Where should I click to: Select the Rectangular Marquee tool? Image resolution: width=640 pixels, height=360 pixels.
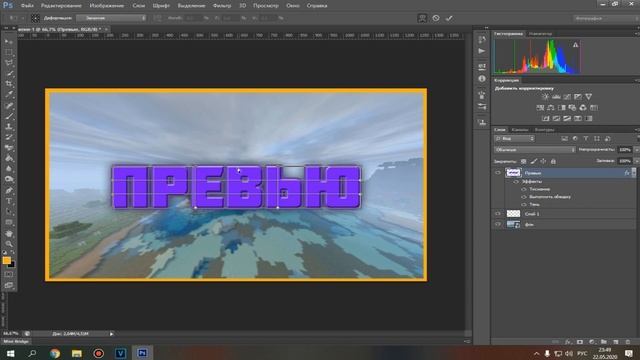pos(9,53)
